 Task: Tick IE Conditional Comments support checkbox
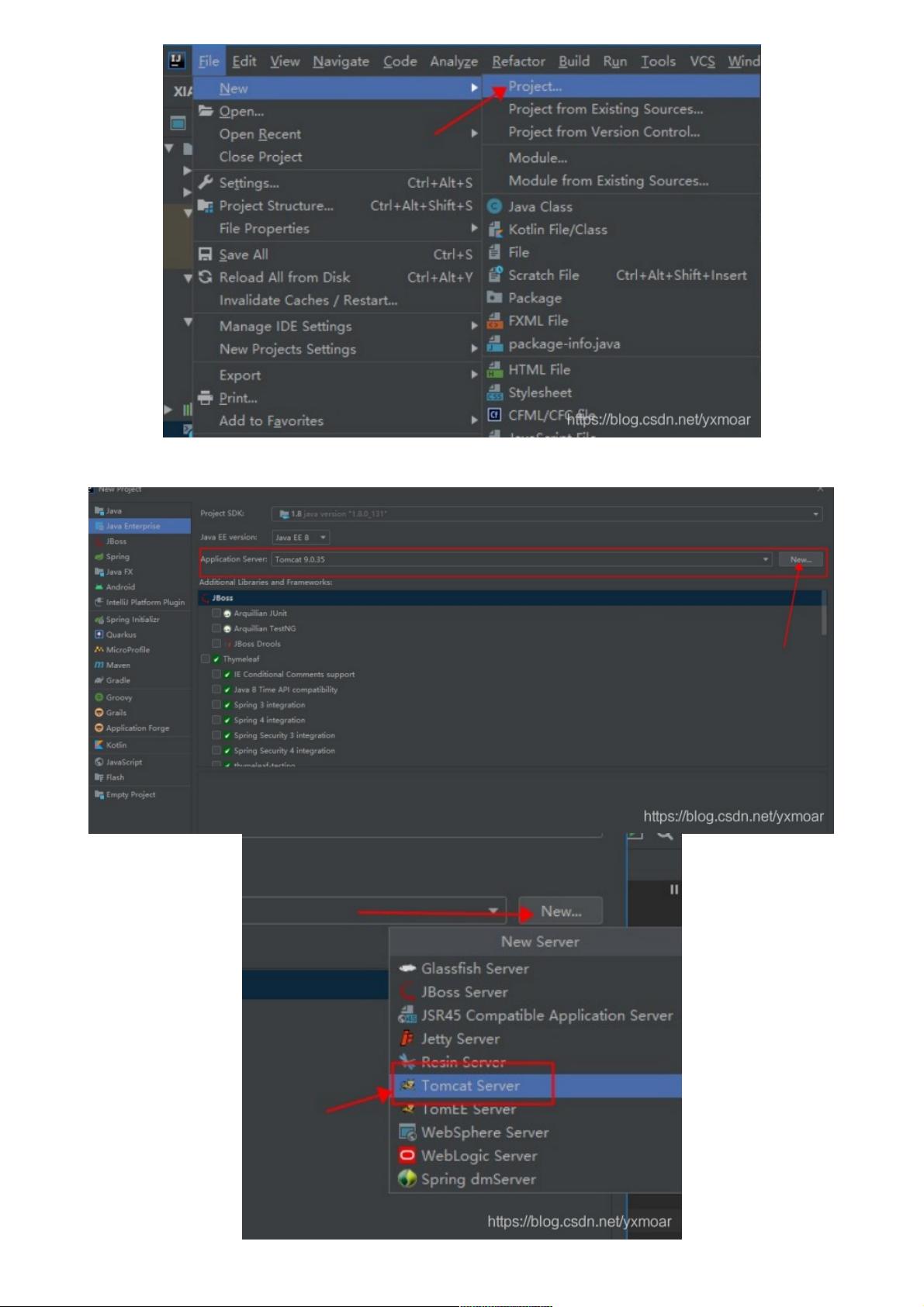[x=216, y=674]
